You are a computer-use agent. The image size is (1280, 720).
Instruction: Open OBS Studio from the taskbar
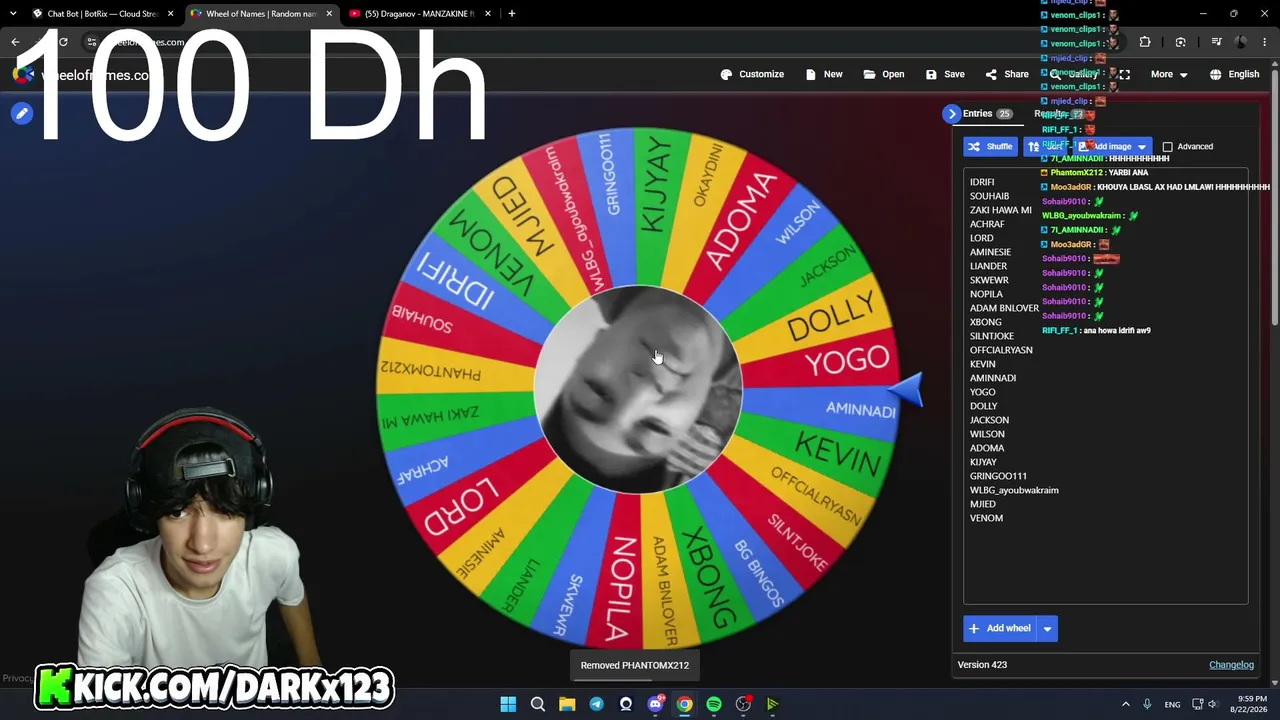pyautogui.click(x=743, y=704)
